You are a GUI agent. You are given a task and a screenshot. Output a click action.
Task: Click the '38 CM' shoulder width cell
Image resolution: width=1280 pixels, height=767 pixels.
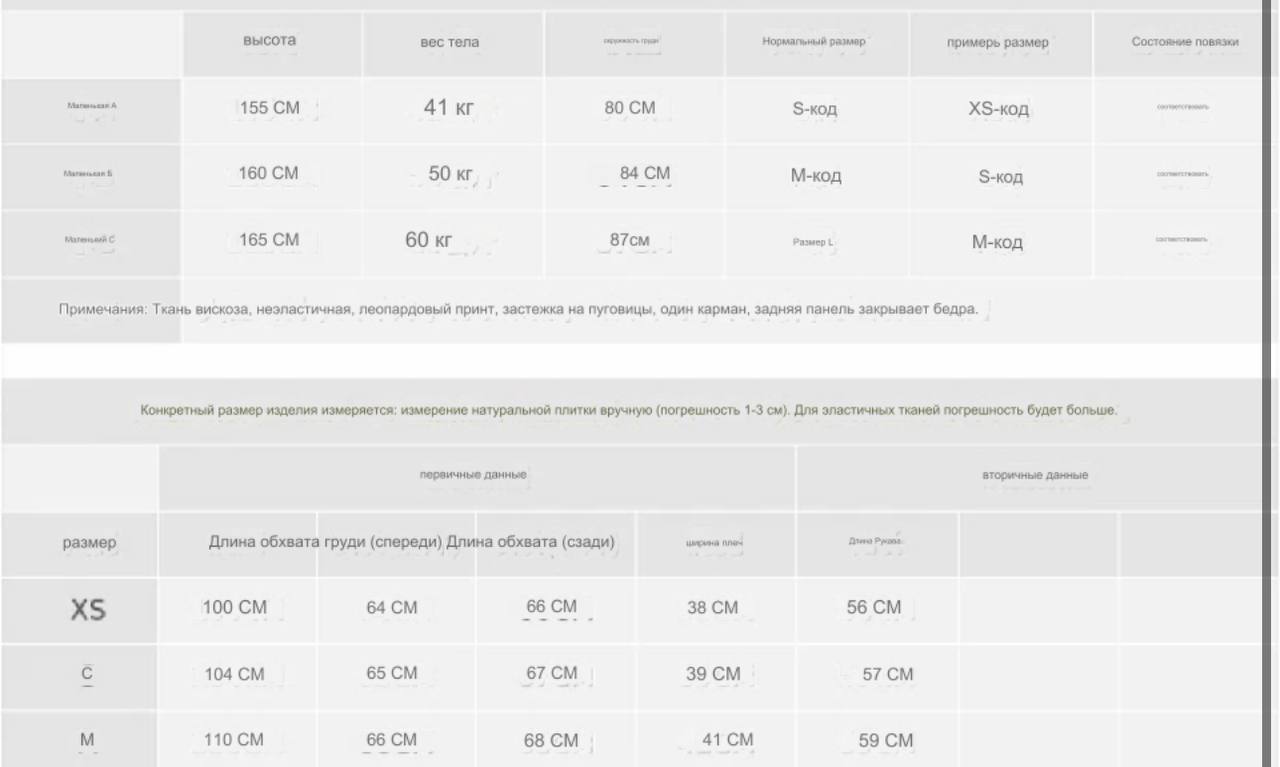(x=714, y=608)
